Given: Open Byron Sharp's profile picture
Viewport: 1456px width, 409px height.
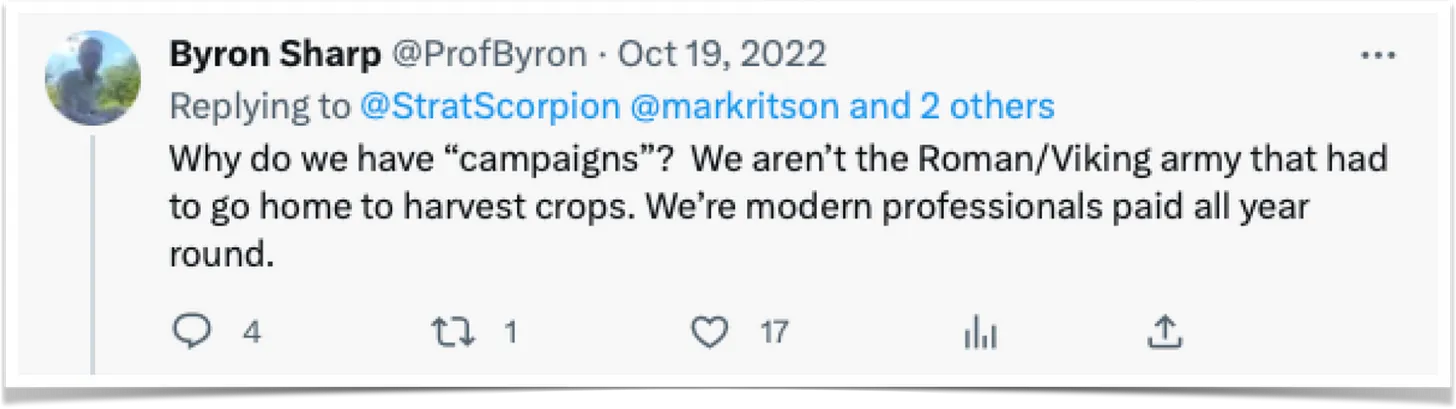Looking at the screenshot, I should [93, 78].
